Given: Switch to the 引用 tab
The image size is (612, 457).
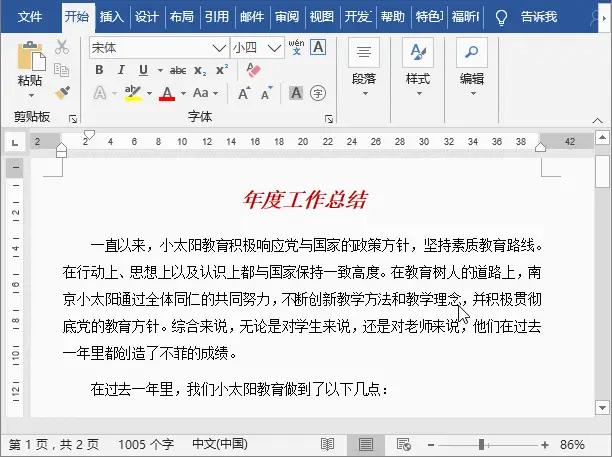Looking at the screenshot, I should tap(217, 17).
